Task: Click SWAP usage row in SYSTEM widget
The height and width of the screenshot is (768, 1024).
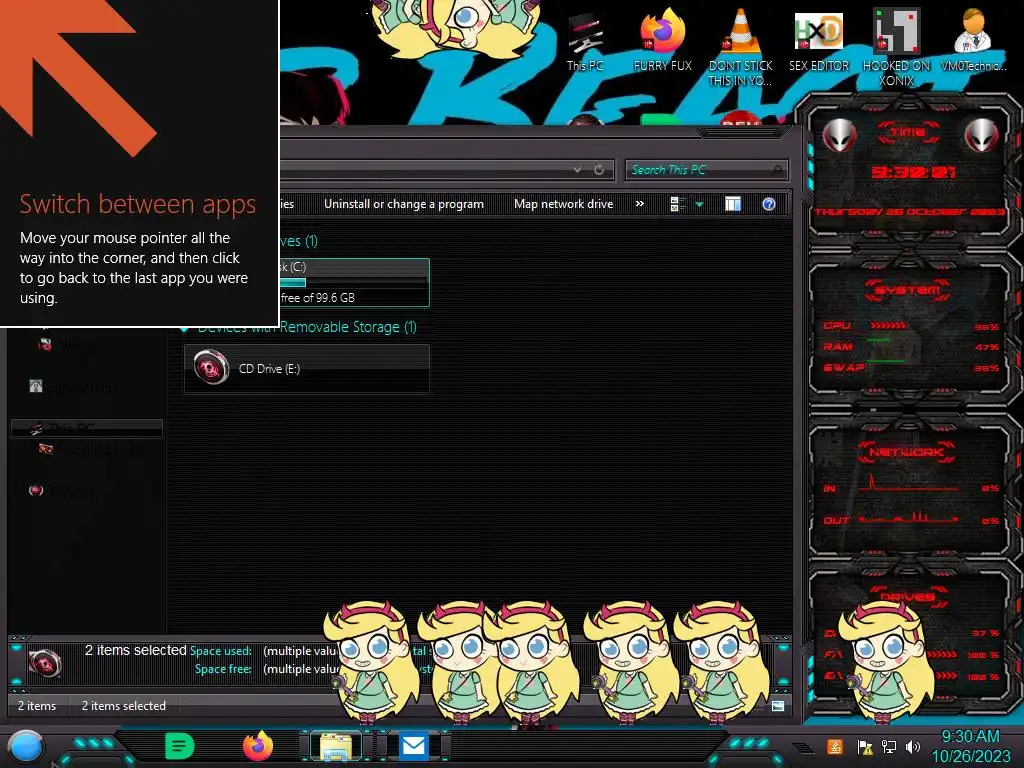Action: [x=910, y=368]
